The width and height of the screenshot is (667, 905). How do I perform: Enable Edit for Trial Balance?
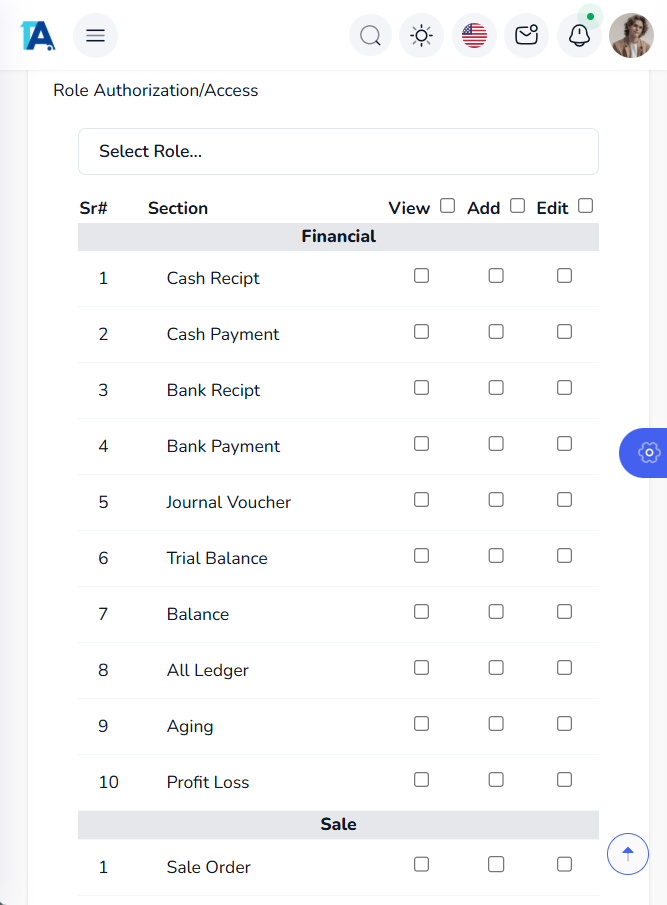coord(564,556)
